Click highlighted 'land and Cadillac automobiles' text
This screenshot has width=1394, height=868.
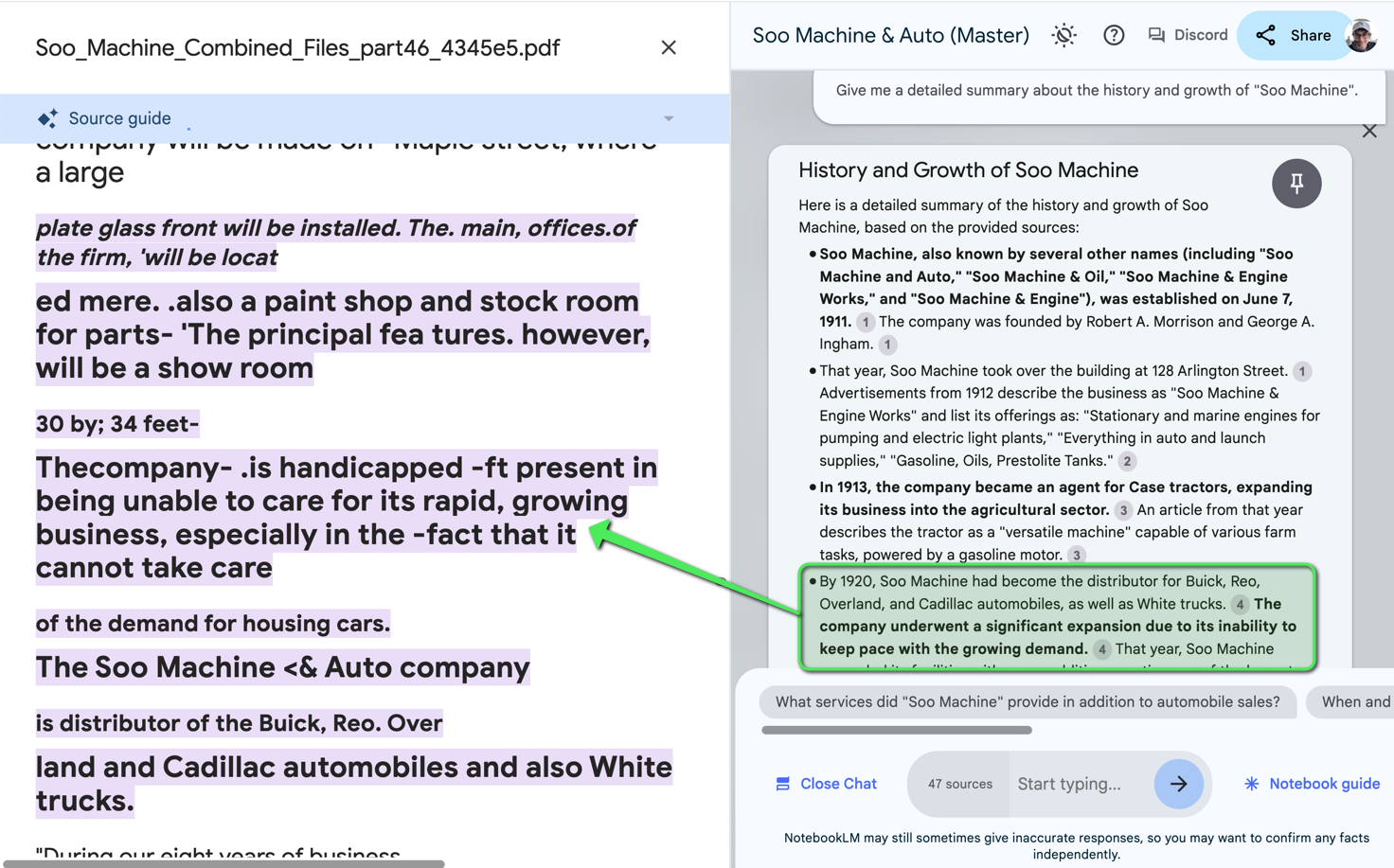click(354, 784)
